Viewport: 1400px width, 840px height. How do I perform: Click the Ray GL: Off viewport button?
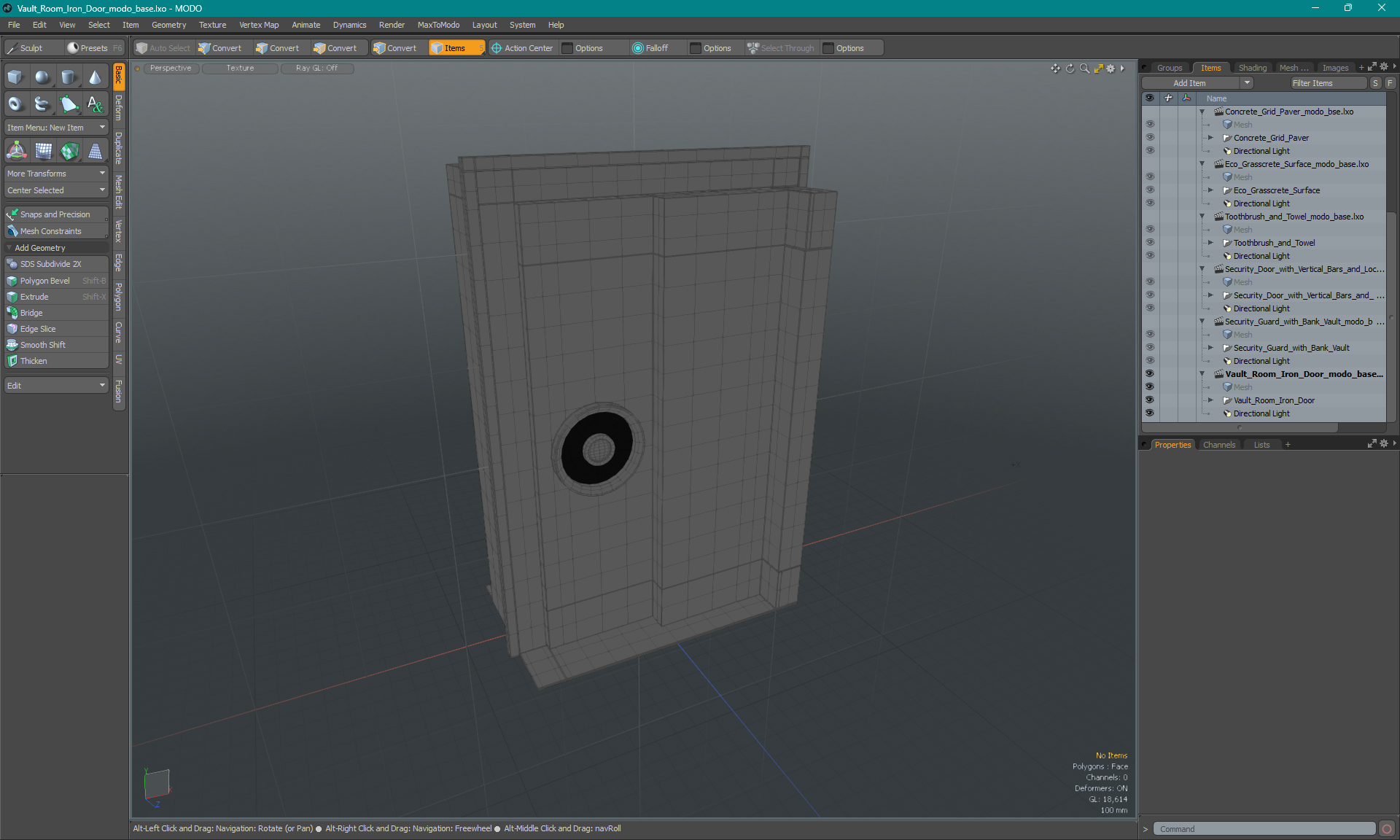pos(316,69)
